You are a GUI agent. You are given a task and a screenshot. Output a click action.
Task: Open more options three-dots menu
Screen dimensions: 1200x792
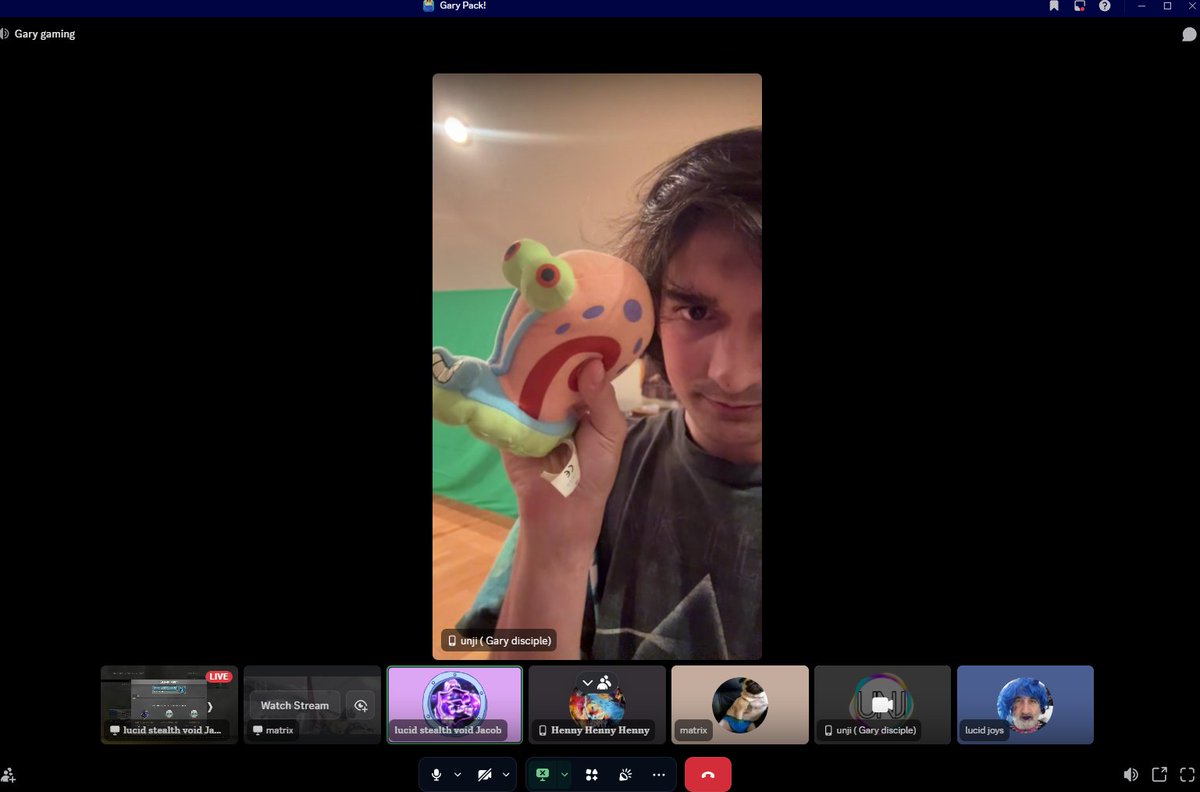click(x=658, y=774)
